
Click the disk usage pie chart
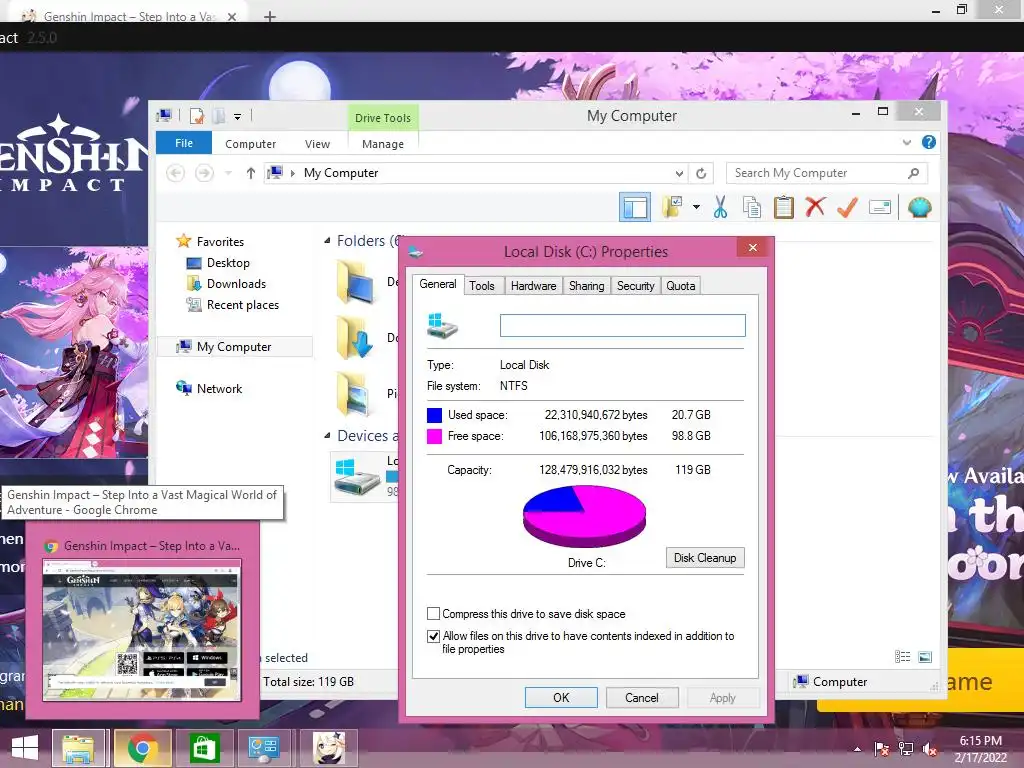(584, 517)
